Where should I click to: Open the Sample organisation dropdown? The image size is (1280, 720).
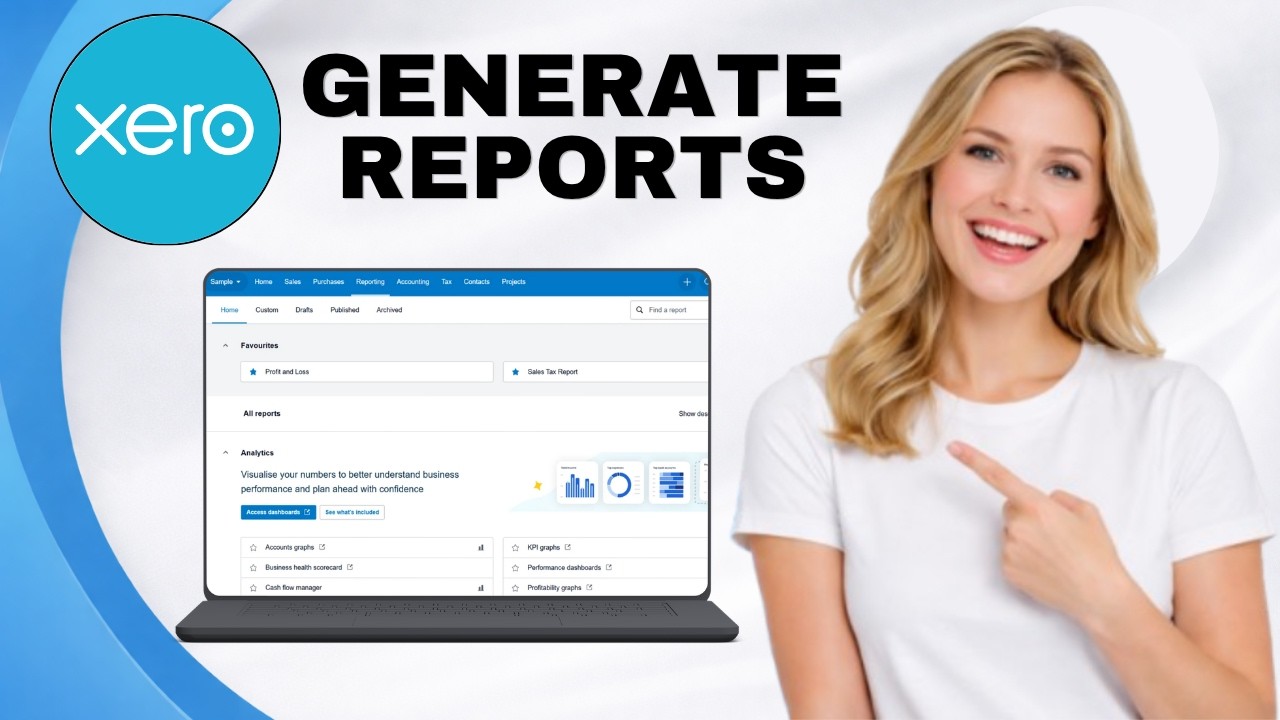[225, 282]
